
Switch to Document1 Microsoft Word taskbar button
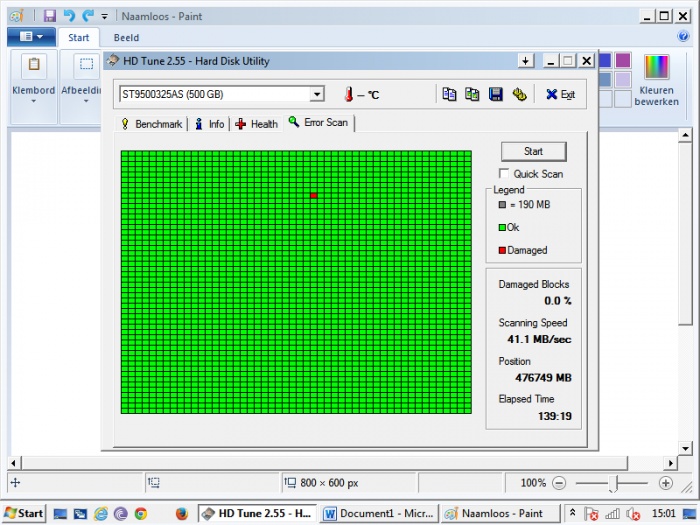379,513
